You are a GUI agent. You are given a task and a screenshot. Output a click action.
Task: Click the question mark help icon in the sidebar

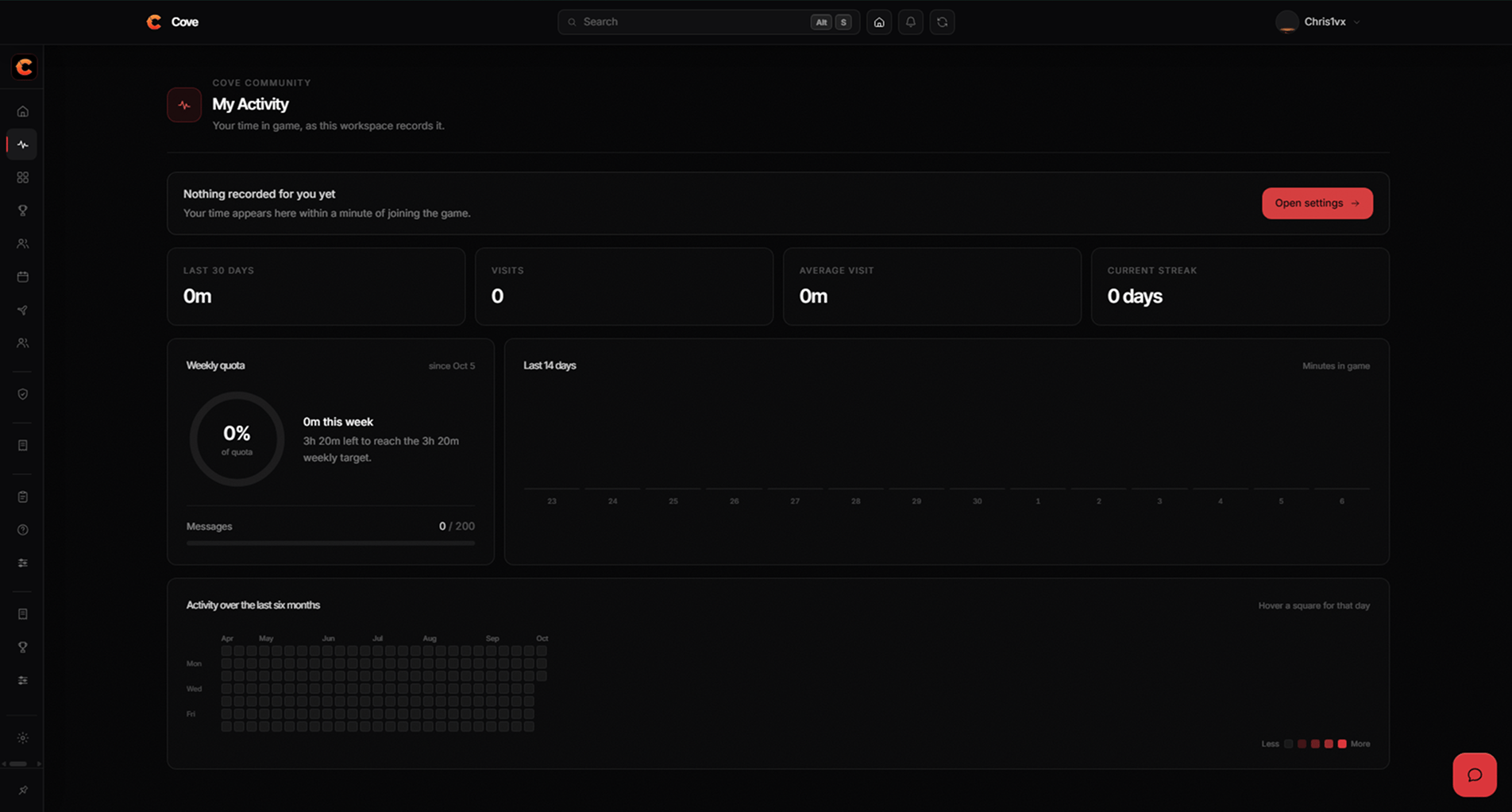(22, 530)
